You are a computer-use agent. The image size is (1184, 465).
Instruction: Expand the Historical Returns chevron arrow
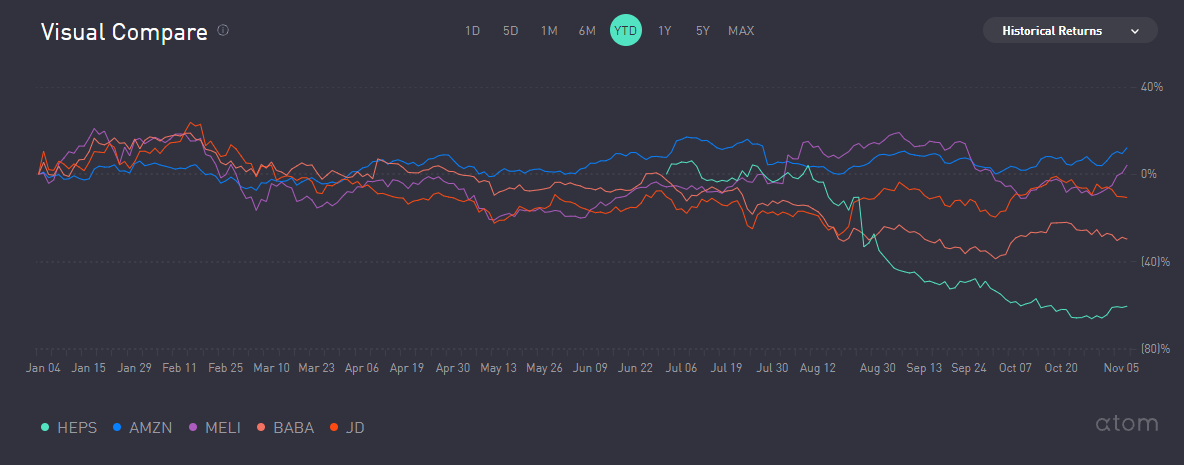point(1134,31)
